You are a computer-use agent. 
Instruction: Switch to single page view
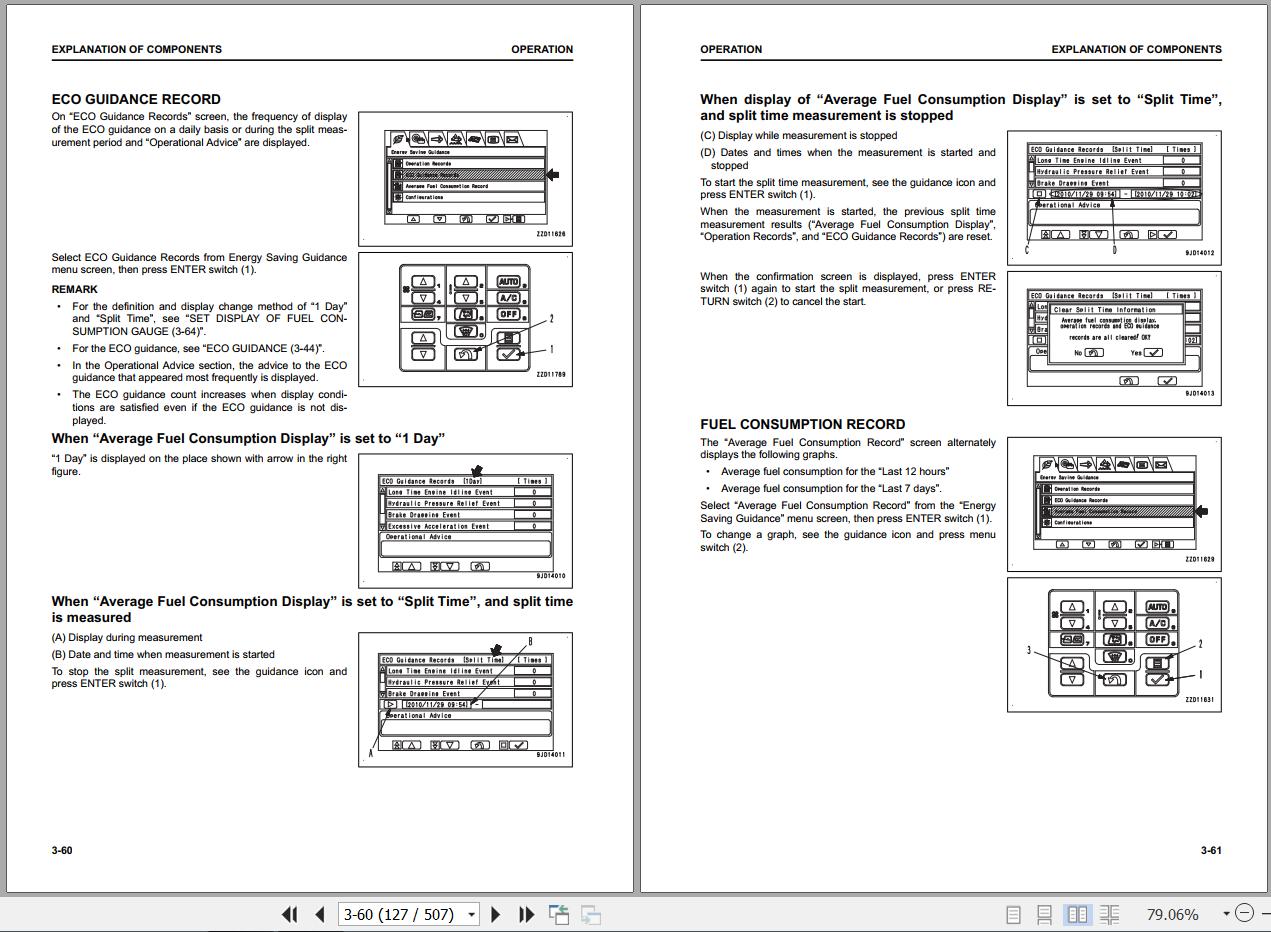(1013, 914)
